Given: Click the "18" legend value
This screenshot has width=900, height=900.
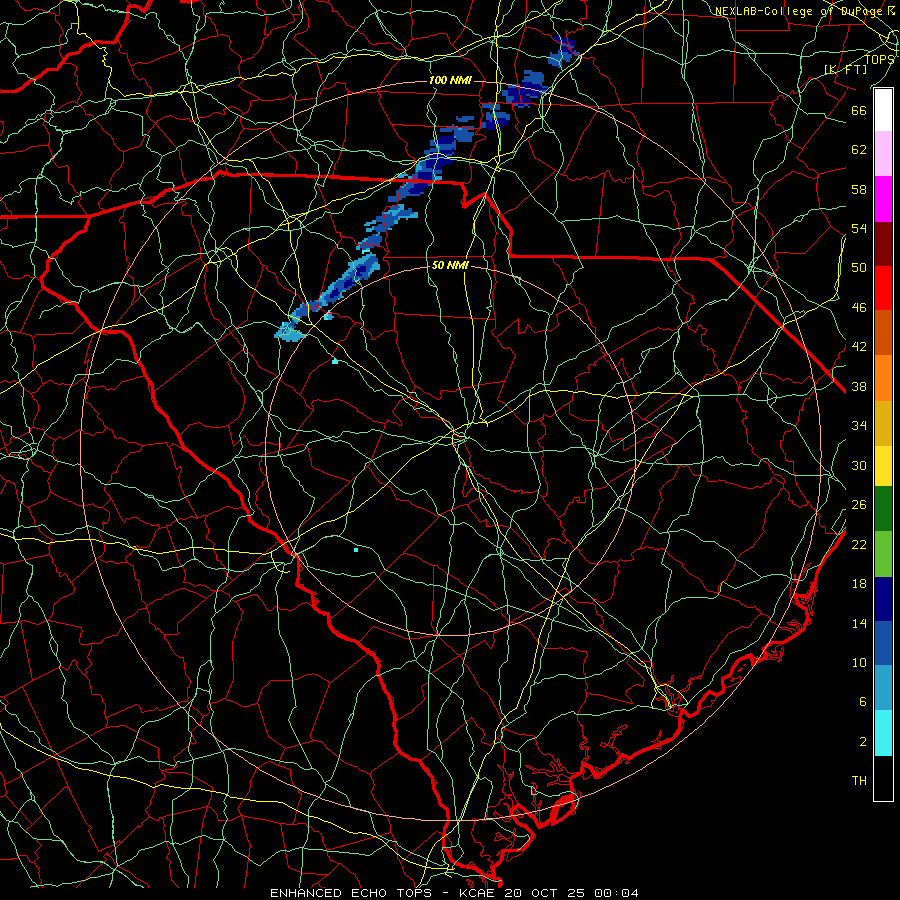Looking at the screenshot, I should (859, 584).
